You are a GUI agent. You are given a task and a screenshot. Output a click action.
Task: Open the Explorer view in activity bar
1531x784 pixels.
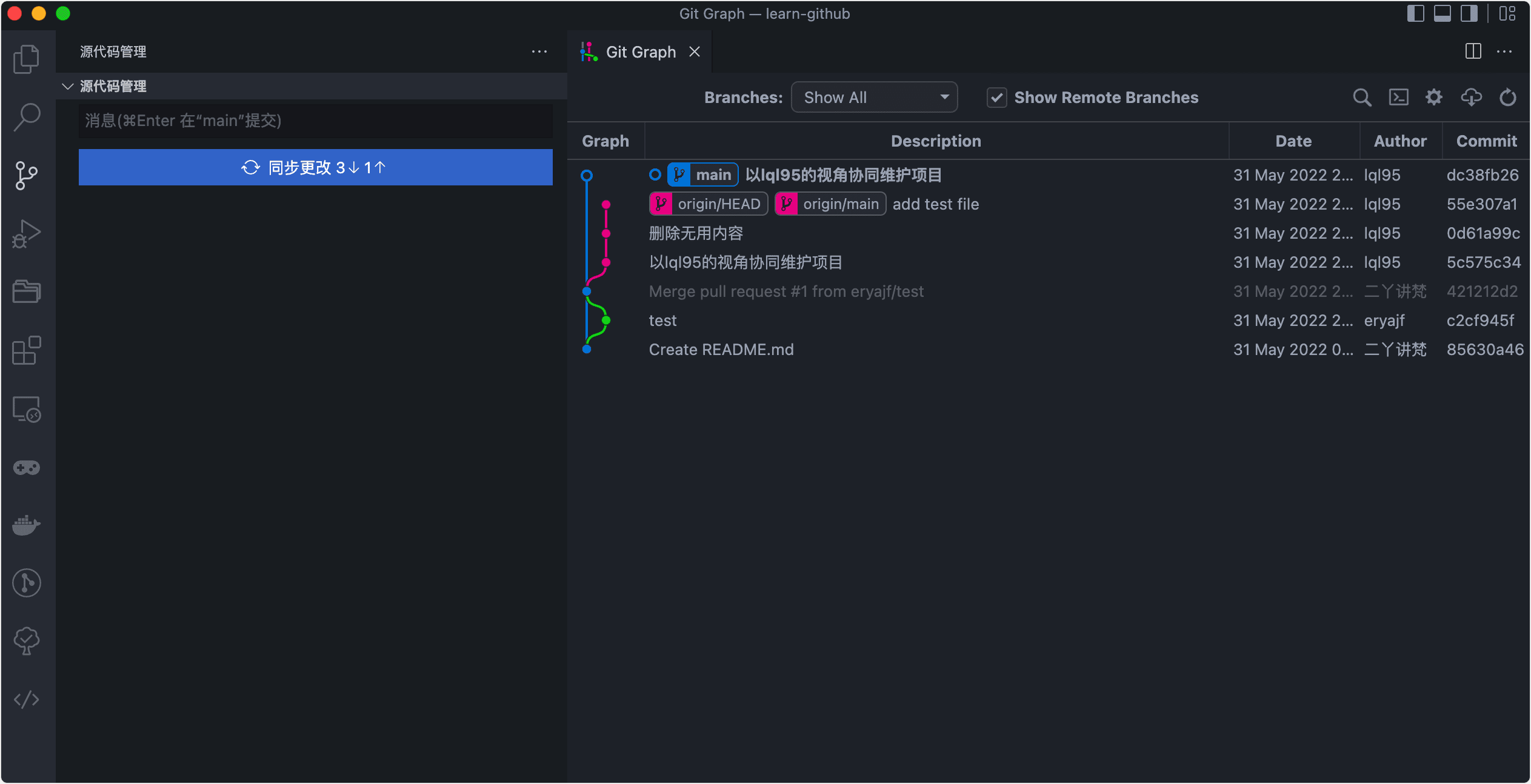tap(27, 59)
